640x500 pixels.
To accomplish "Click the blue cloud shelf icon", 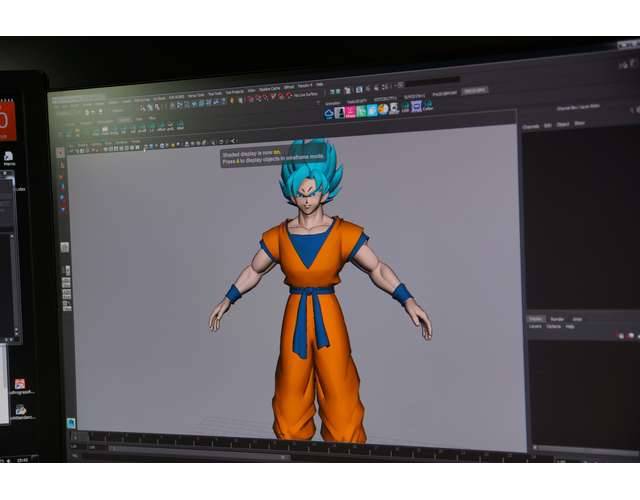I will point(329,113).
